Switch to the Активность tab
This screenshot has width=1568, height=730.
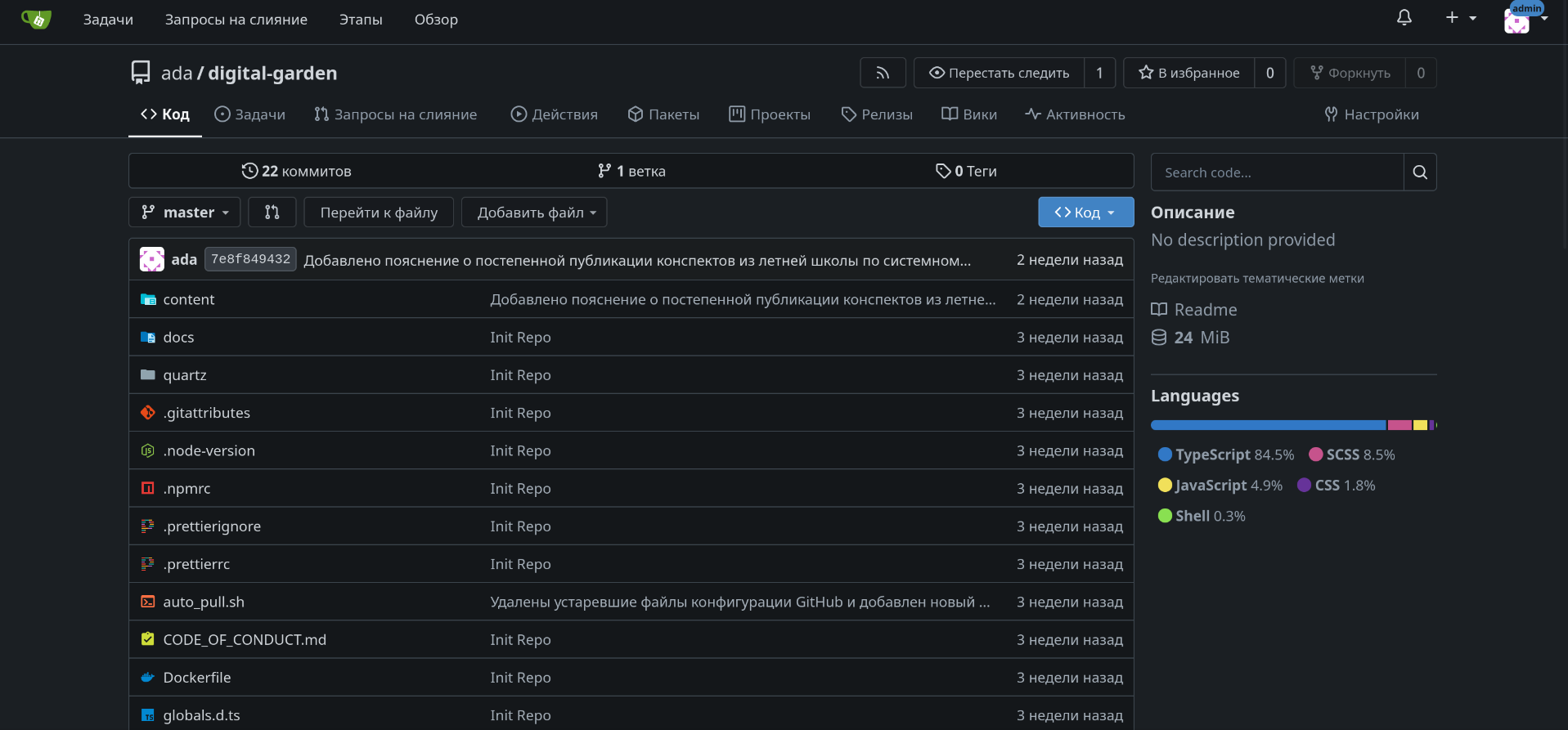click(x=1075, y=114)
